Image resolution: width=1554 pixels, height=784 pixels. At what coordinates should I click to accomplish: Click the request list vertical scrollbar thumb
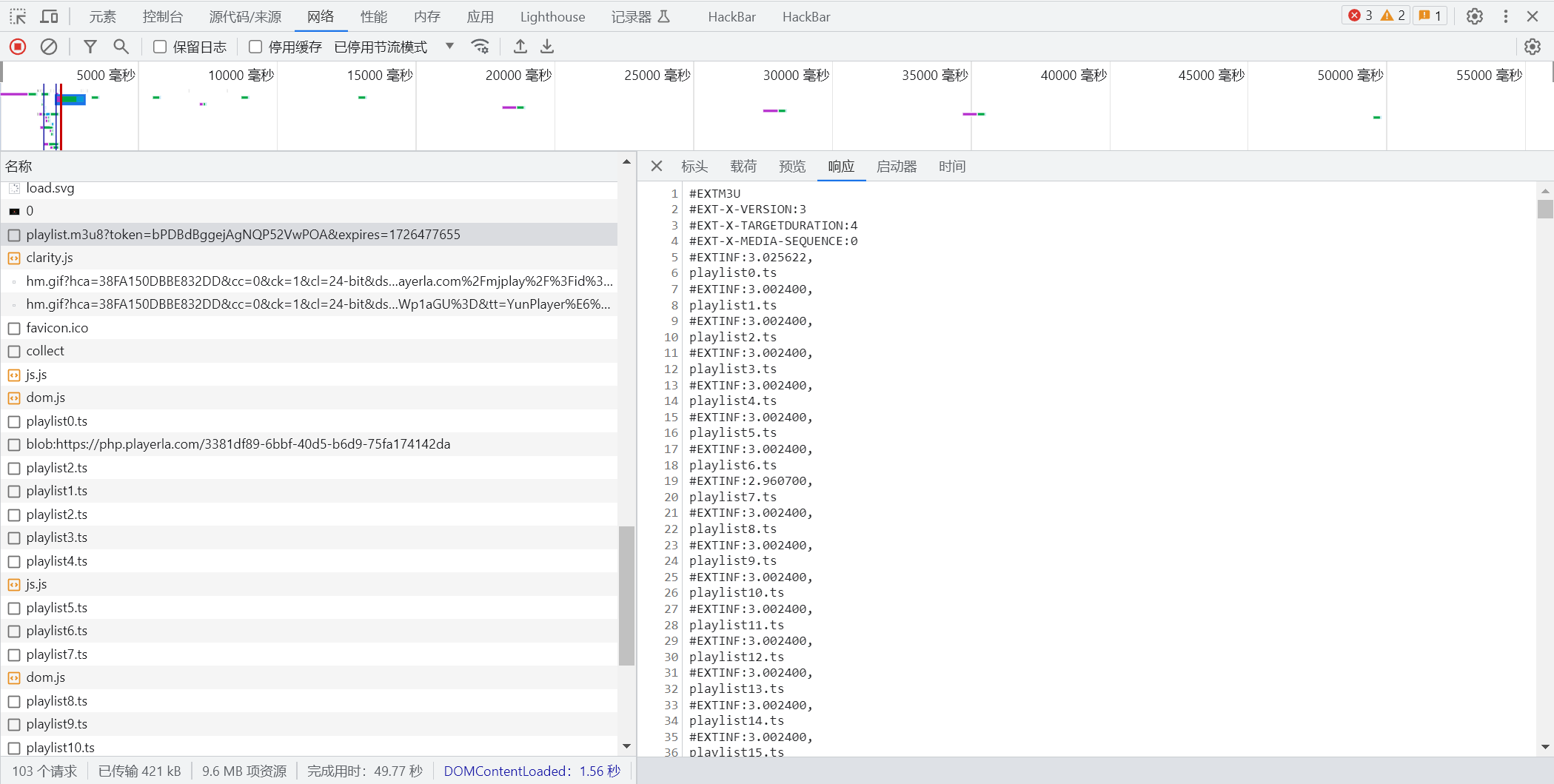pos(626,596)
